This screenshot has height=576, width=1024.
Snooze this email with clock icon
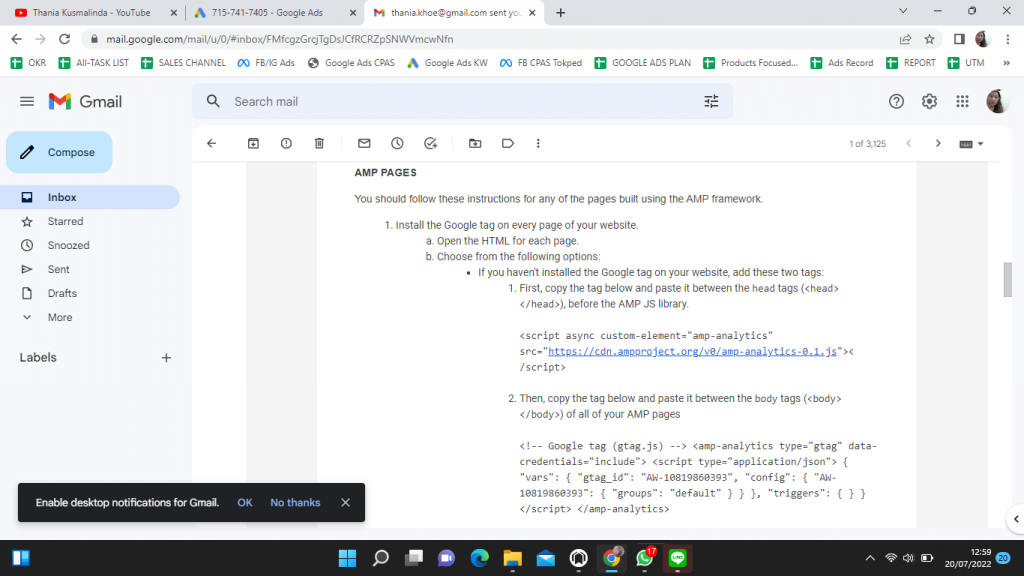pos(397,143)
